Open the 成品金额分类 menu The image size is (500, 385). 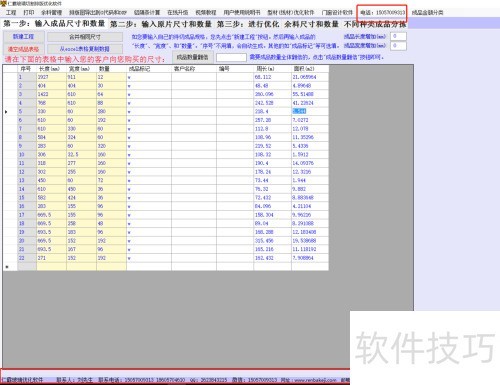[x=427, y=12]
